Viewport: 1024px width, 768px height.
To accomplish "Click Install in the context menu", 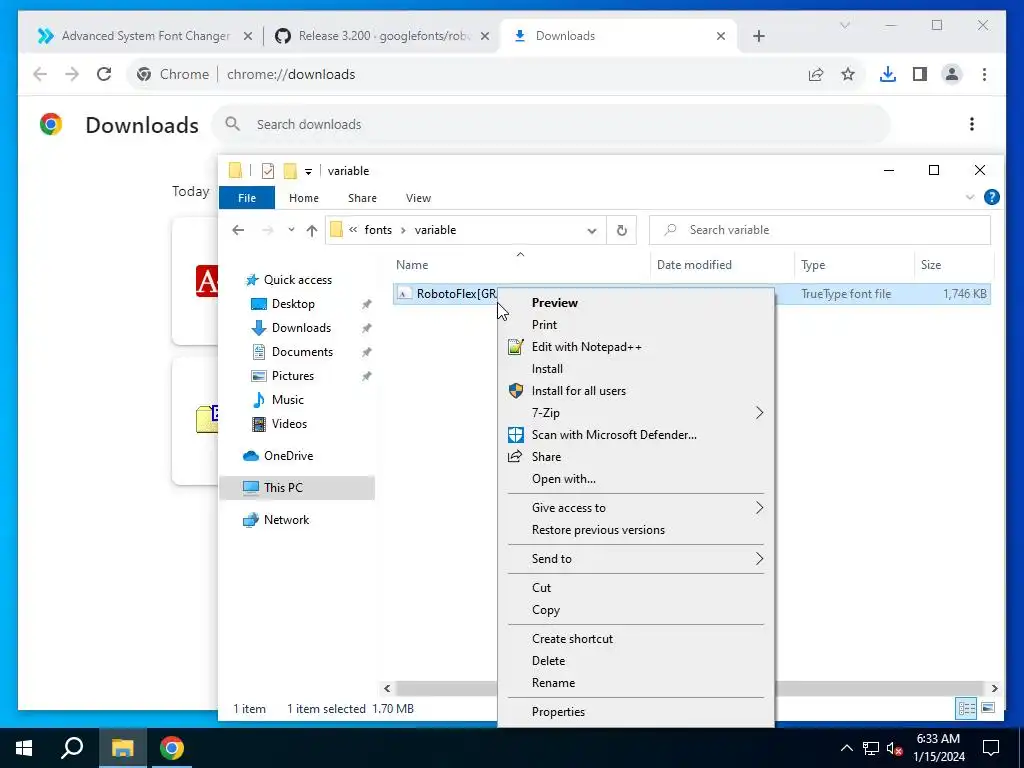I will (x=547, y=369).
